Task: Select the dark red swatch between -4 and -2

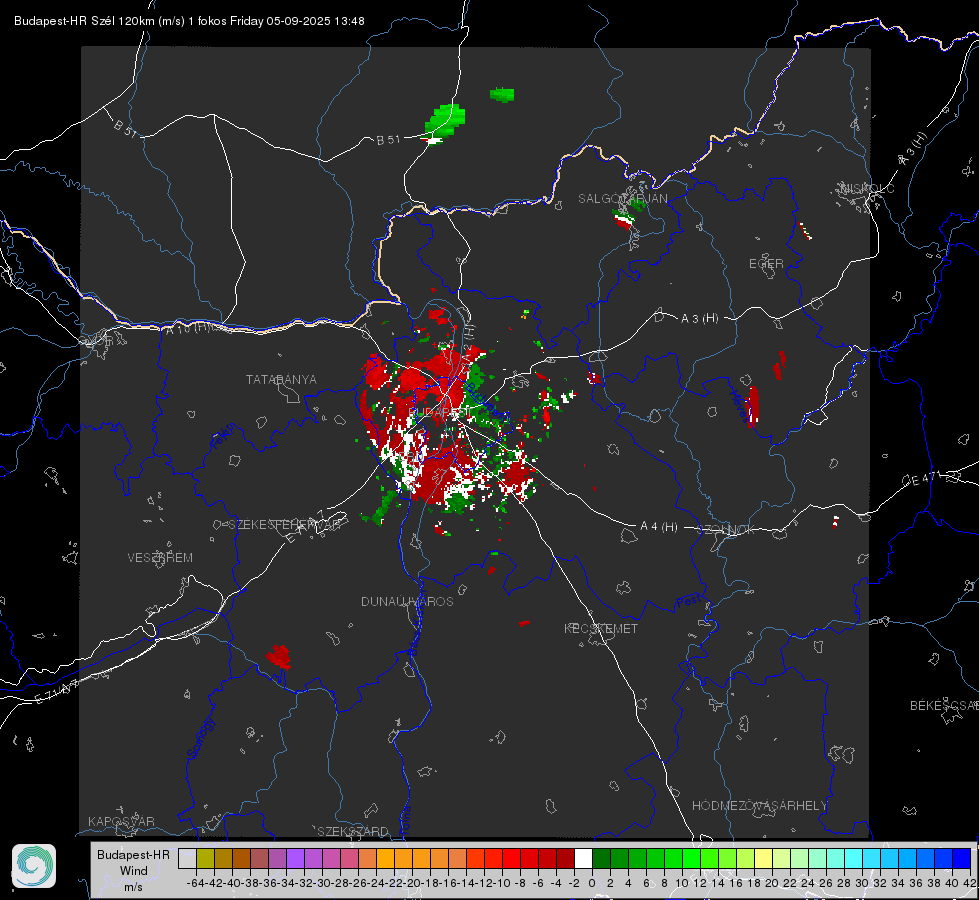Action: [x=565, y=859]
